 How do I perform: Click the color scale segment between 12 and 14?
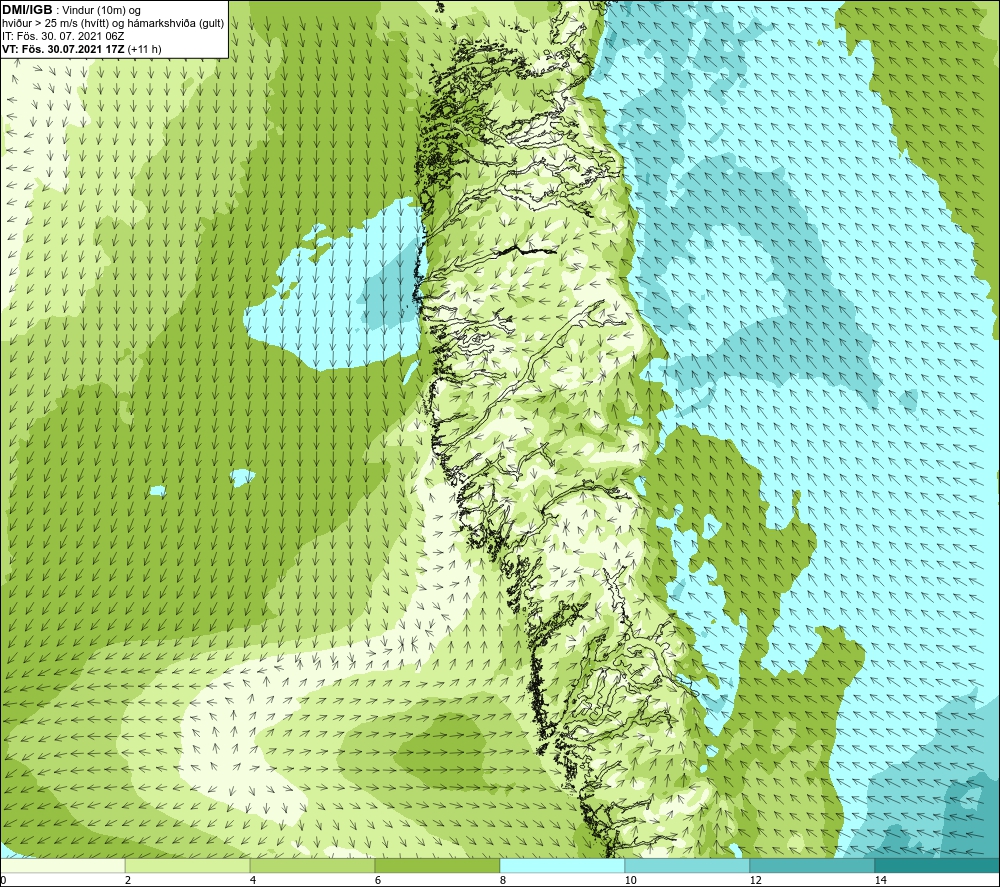[812, 865]
